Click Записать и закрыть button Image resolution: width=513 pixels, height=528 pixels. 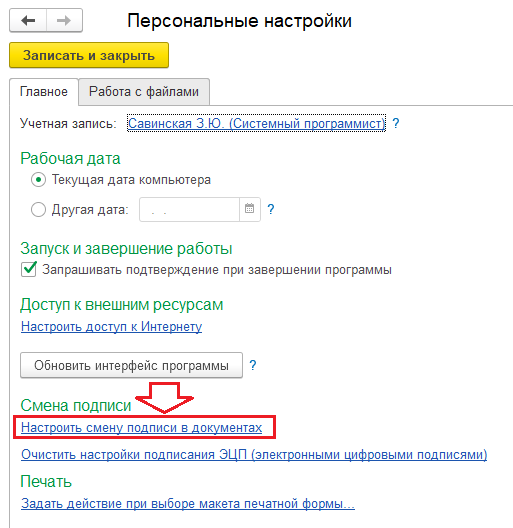click(x=89, y=55)
